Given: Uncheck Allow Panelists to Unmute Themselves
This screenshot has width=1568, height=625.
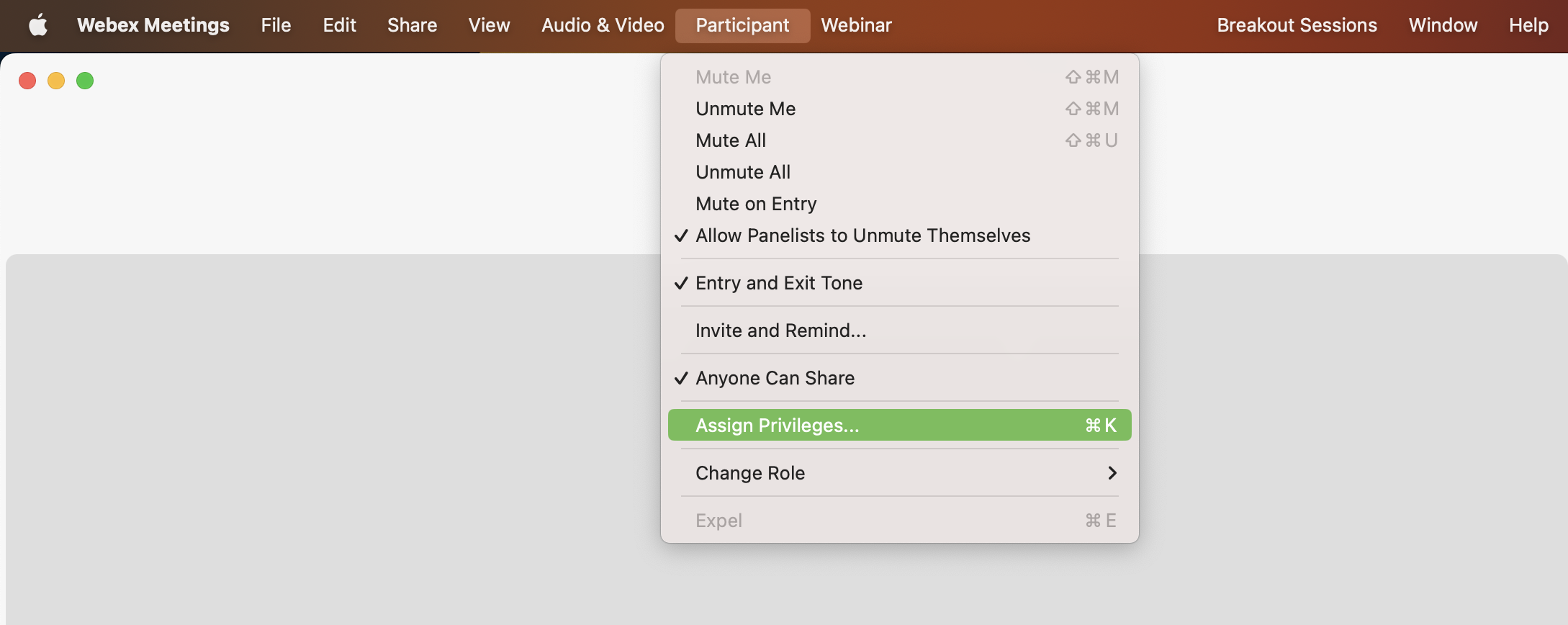Looking at the screenshot, I should (x=900, y=235).
